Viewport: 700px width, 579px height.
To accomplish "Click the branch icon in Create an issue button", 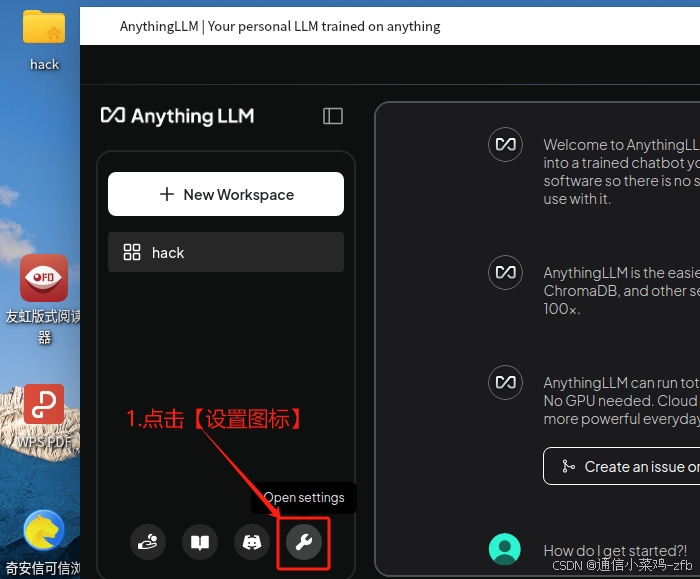I will tap(568, 467).
